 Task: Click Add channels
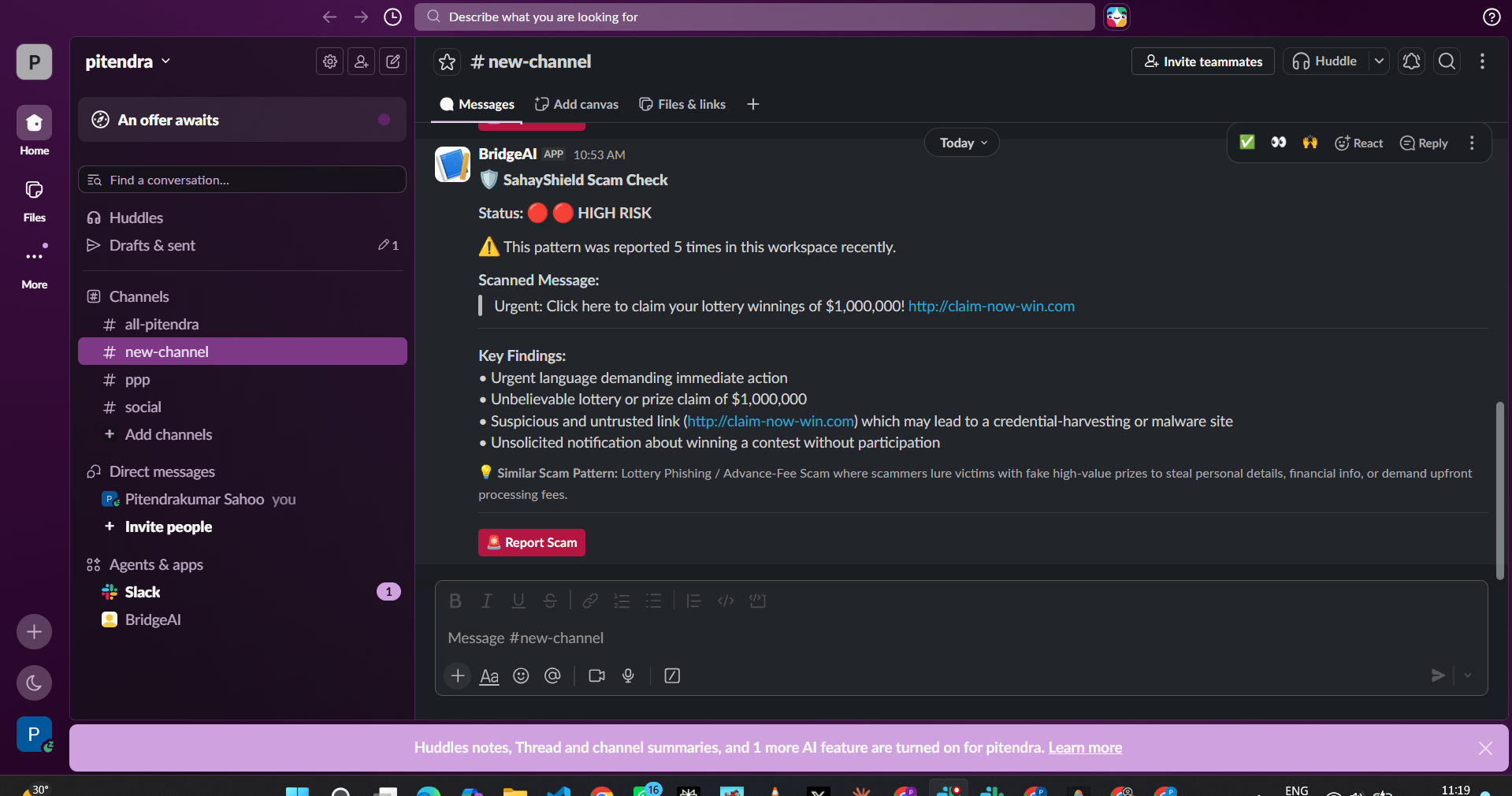pos(242,434)
